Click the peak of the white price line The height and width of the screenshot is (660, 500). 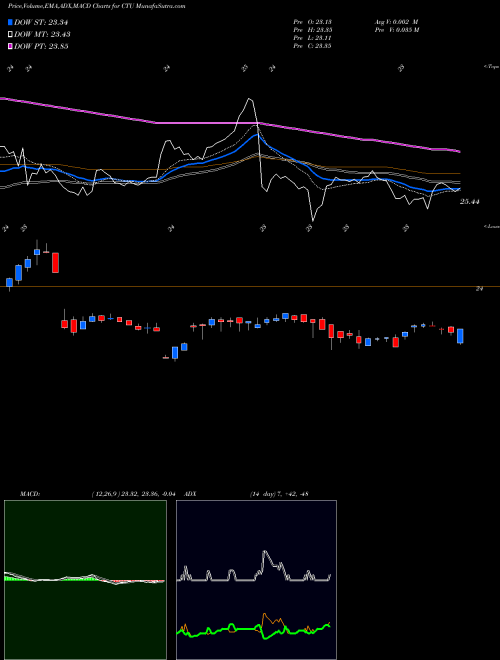coord(250,99)
